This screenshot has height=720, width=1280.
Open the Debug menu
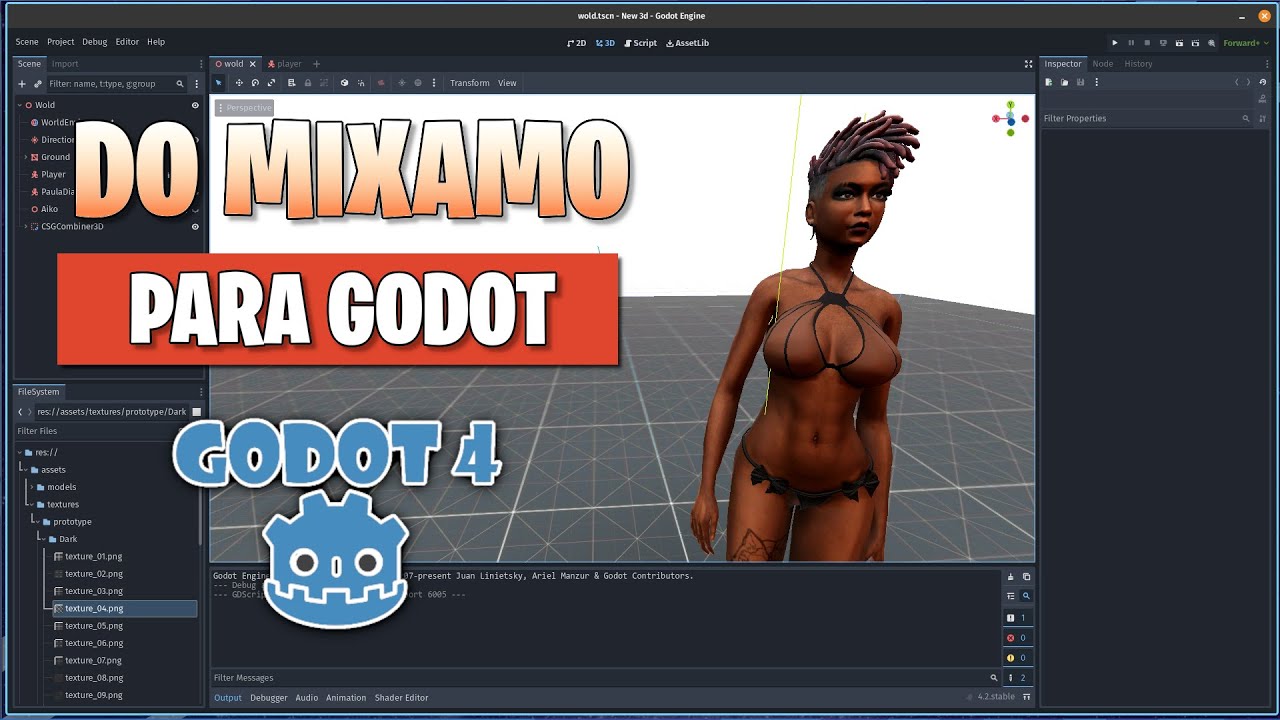click(x=95, y=42)
